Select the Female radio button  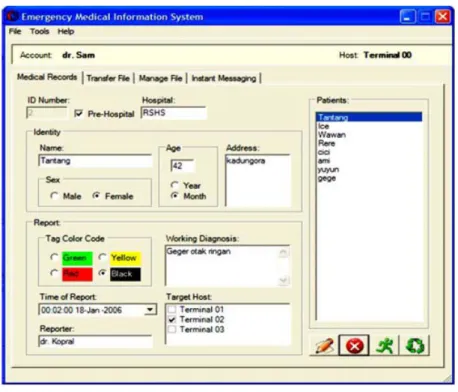click(96, 196)
